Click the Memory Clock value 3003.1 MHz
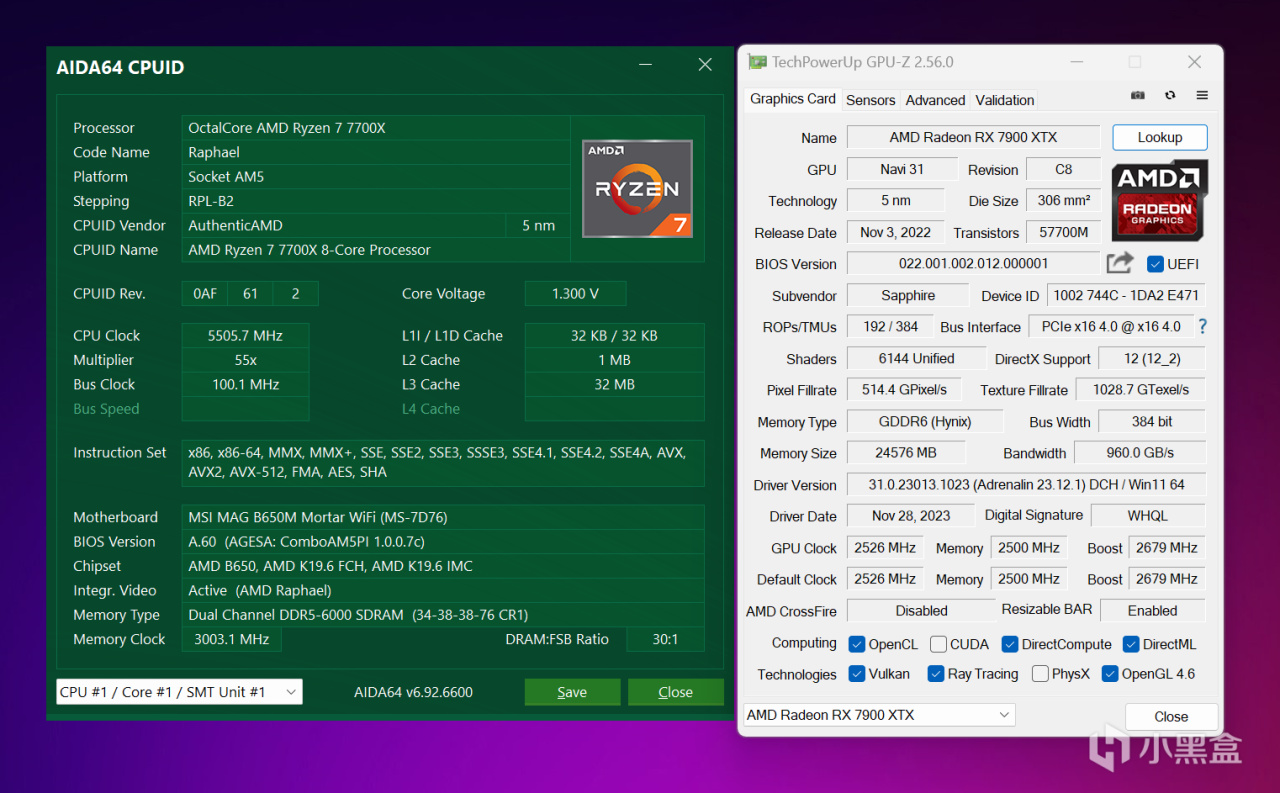The width and height of the screenshot is (1280, 793). [231, 639]
